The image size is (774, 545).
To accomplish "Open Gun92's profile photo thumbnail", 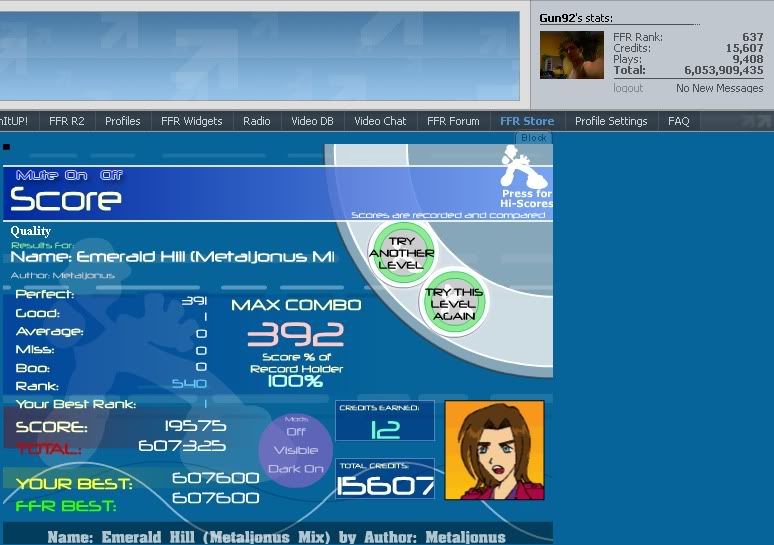I will tap(572, 55).
